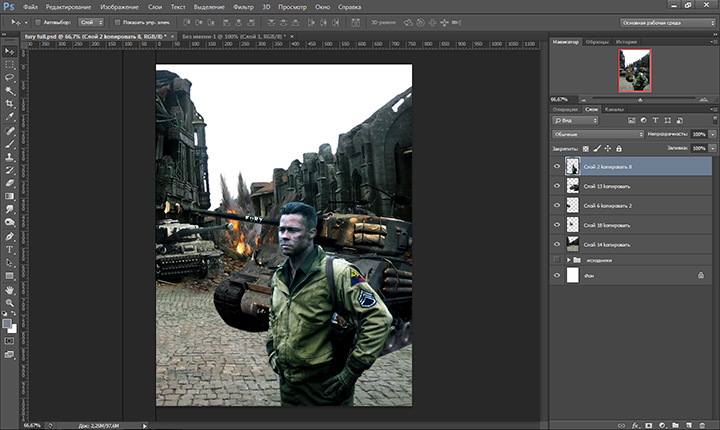This screenshot has height=430, width=720.
Task: Select the Lasso tool
Action: click(10, 76)
